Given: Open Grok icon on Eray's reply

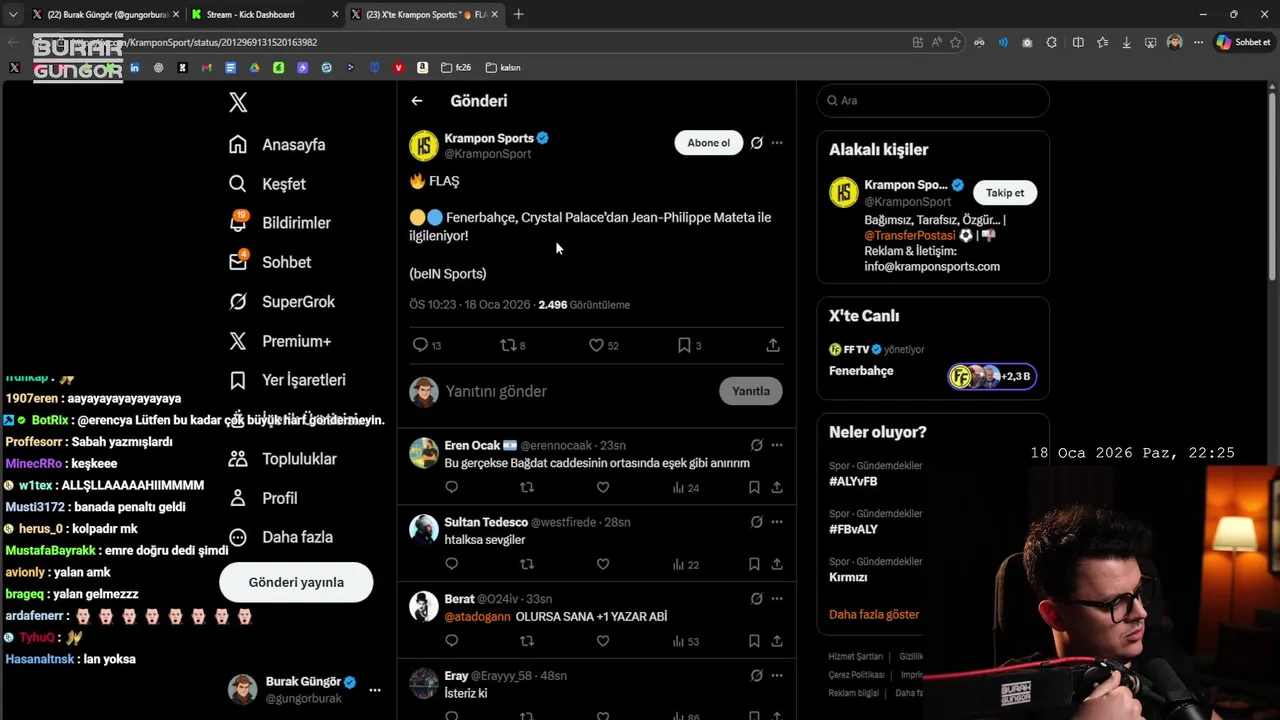Looking at the screenshot, I should click(x=757, y=676).
